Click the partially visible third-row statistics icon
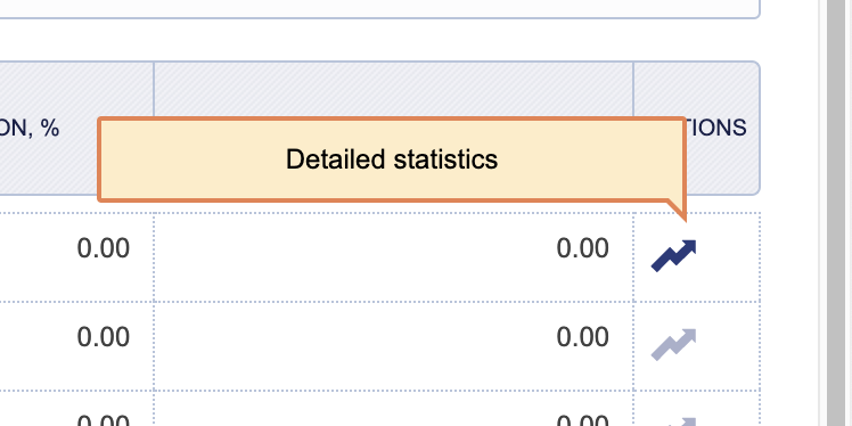 tap(673, 421)
